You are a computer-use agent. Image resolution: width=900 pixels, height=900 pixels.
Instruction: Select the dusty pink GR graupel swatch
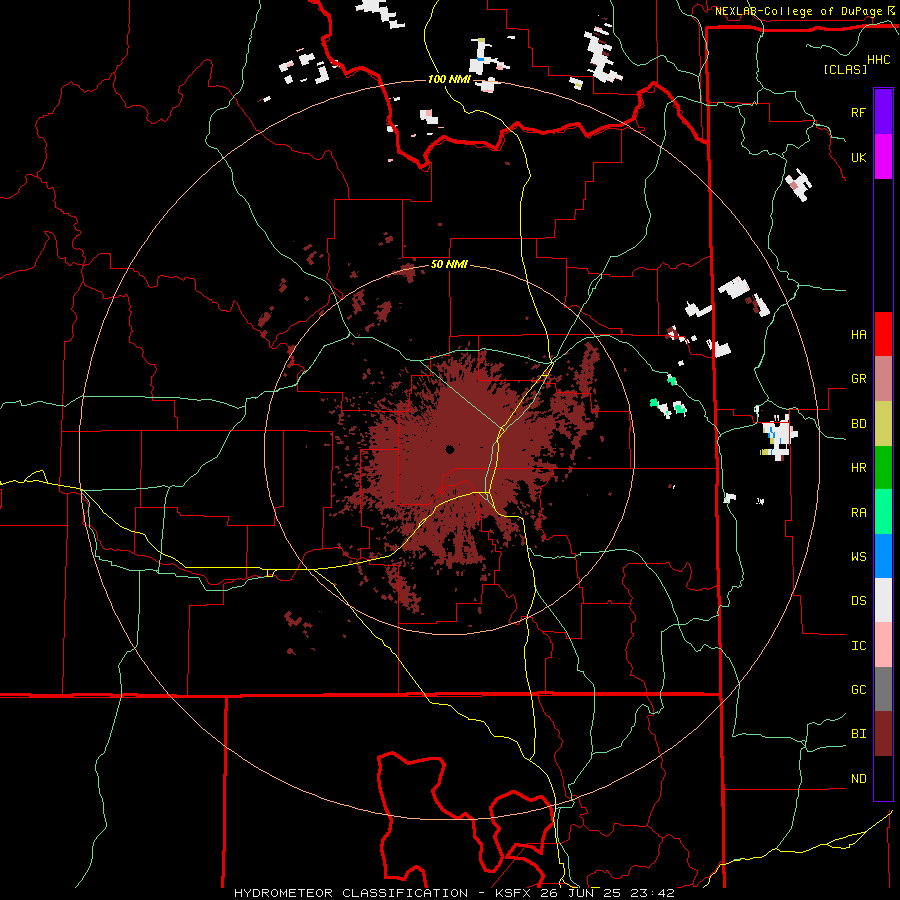883,379
